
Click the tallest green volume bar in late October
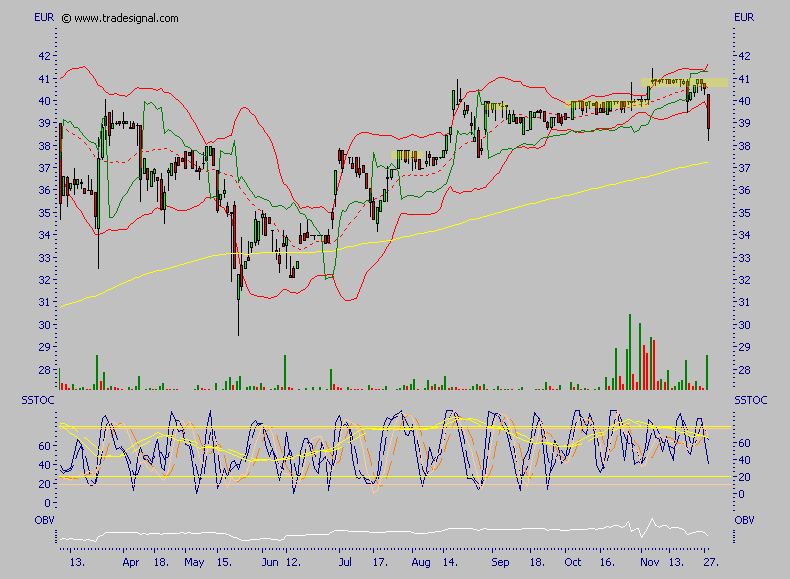tap(630, 352)
